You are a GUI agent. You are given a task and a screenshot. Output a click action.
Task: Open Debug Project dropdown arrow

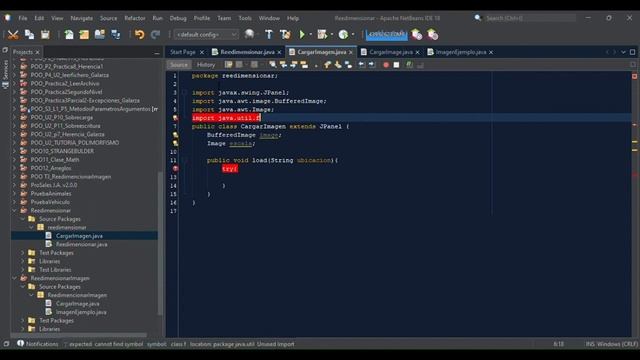331,35
